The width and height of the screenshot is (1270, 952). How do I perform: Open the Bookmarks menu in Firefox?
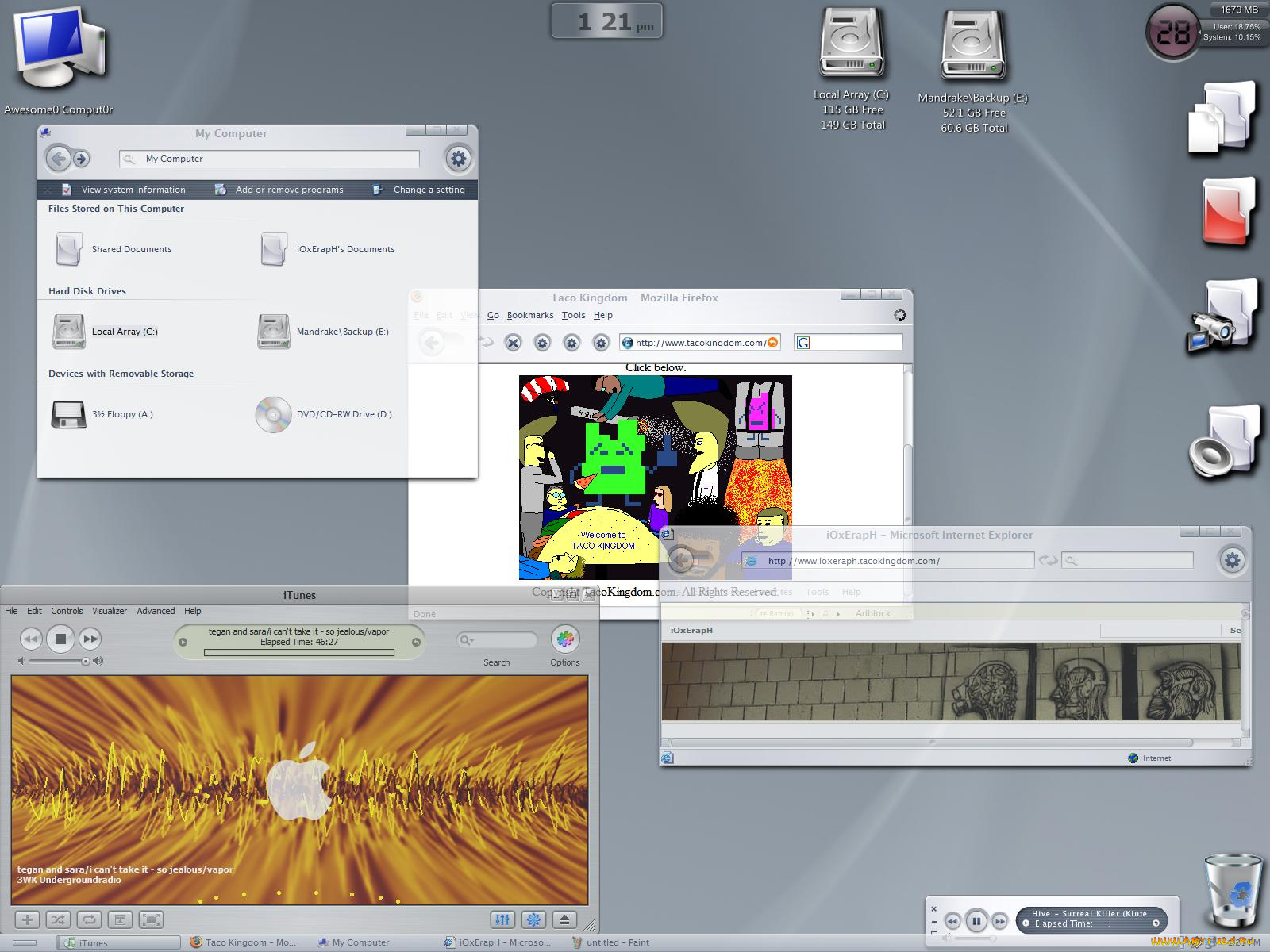(x=530, y=315)
